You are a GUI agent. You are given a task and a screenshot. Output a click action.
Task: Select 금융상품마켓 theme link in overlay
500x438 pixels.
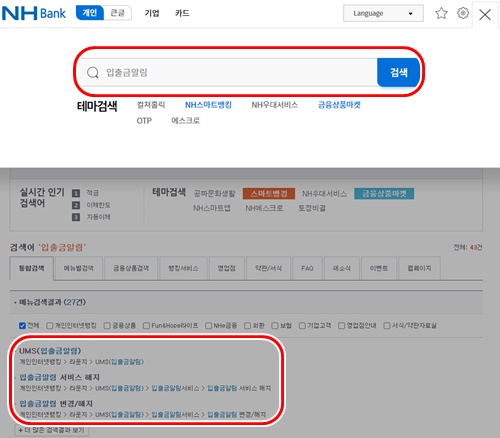[x=339, y=105]
